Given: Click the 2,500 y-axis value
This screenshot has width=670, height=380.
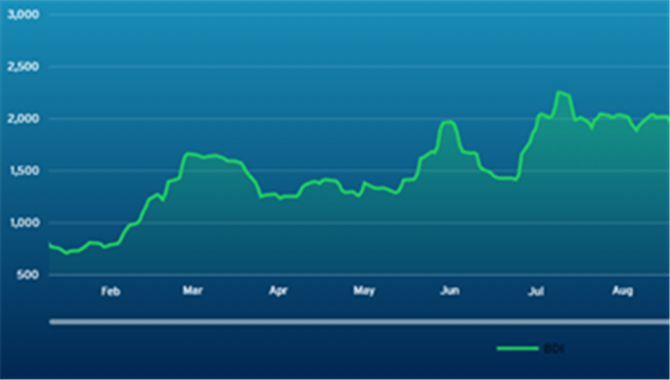Looking at the screenshot, I should (24, 66).
